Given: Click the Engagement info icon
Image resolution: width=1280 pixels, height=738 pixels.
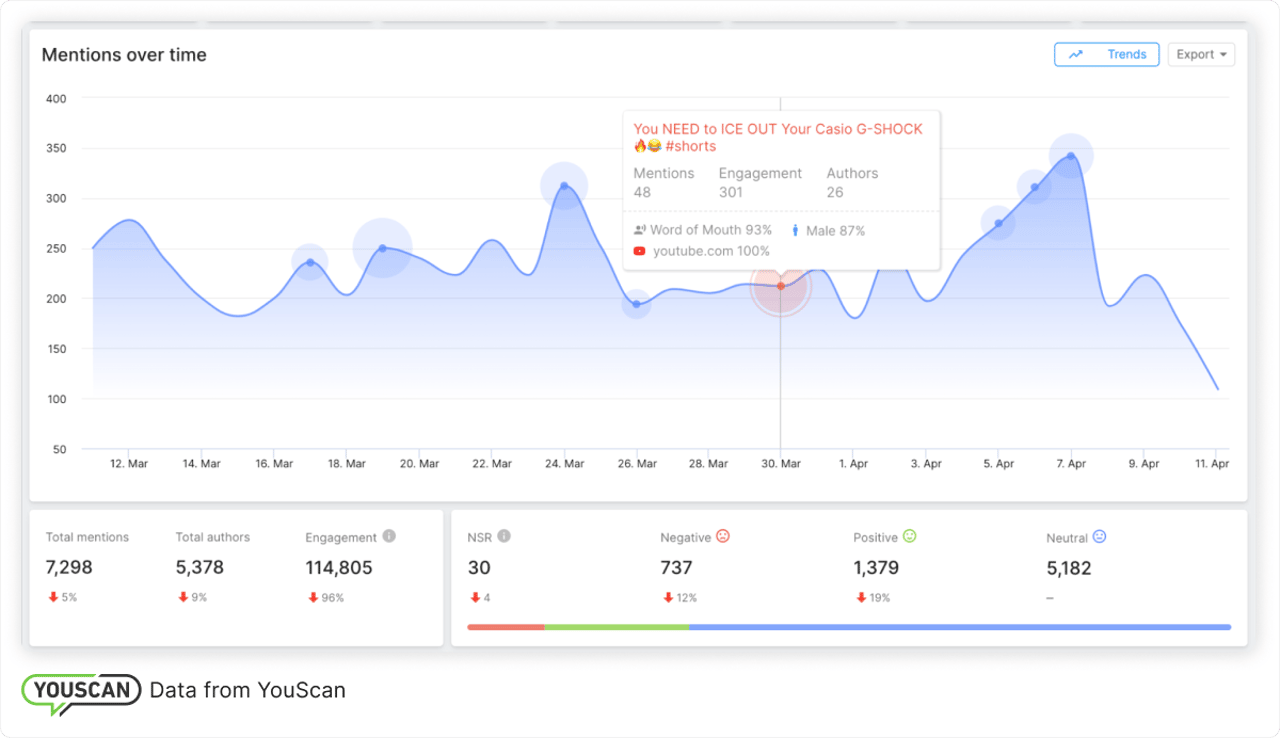Looking at the screenshot, I should [x=389, y=536].
